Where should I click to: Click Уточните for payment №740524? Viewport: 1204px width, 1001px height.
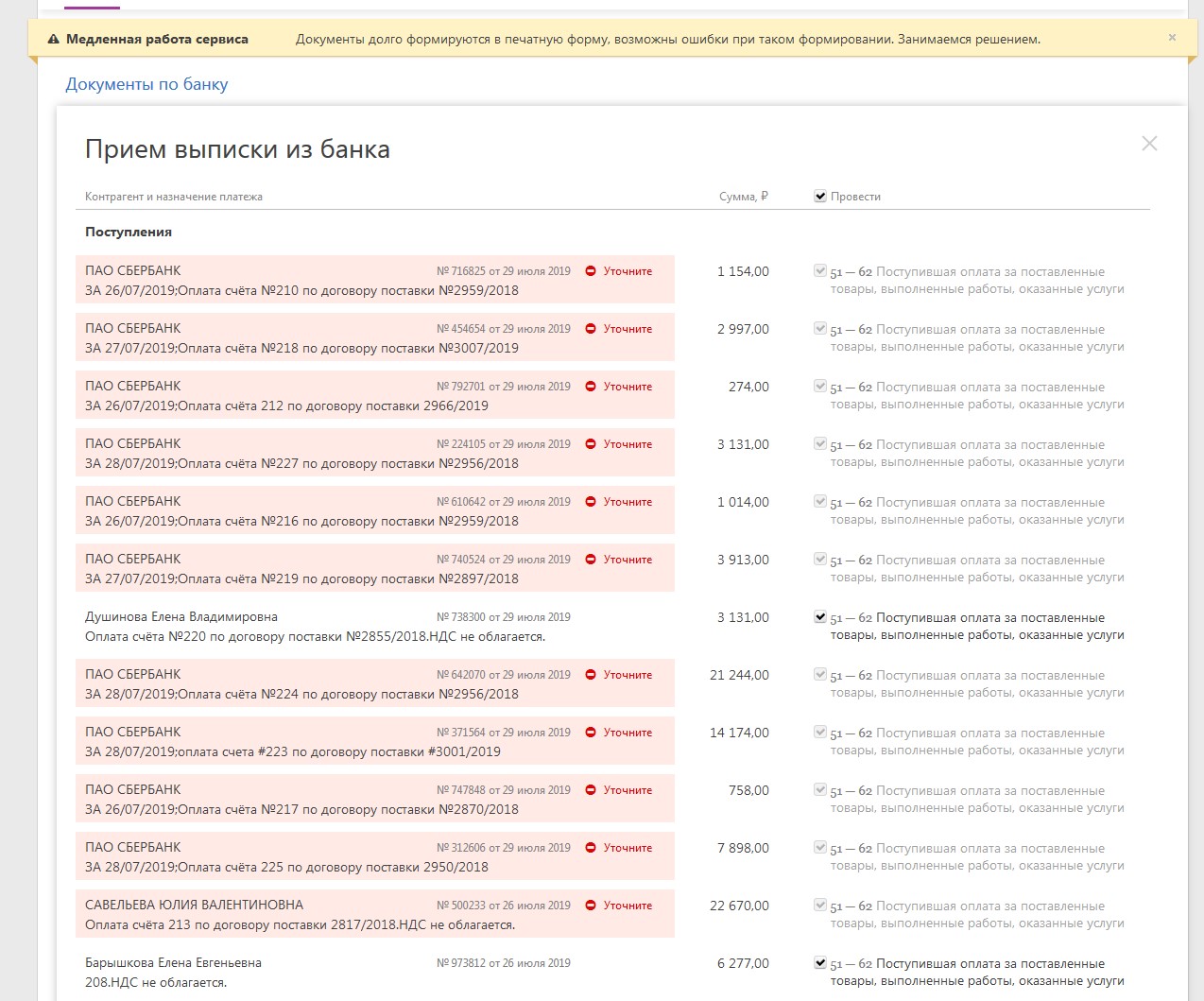click(628, 560)
